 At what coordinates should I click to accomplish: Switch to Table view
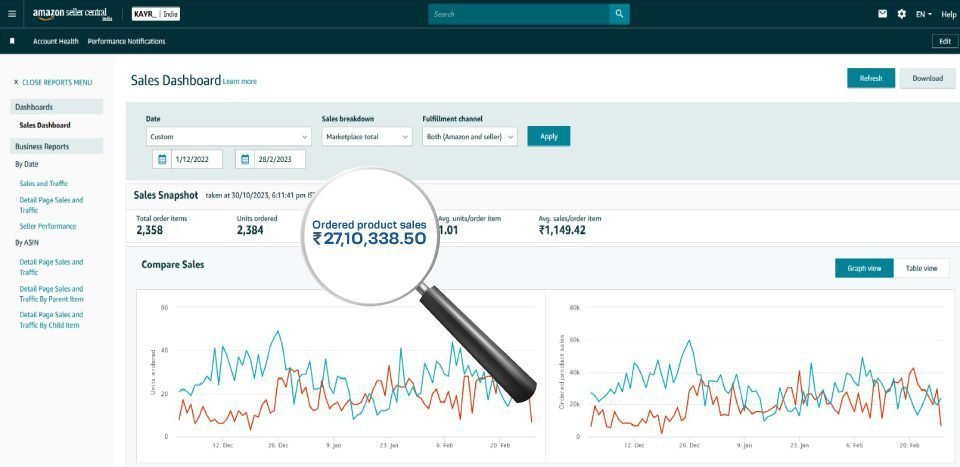tap(921, 268)
